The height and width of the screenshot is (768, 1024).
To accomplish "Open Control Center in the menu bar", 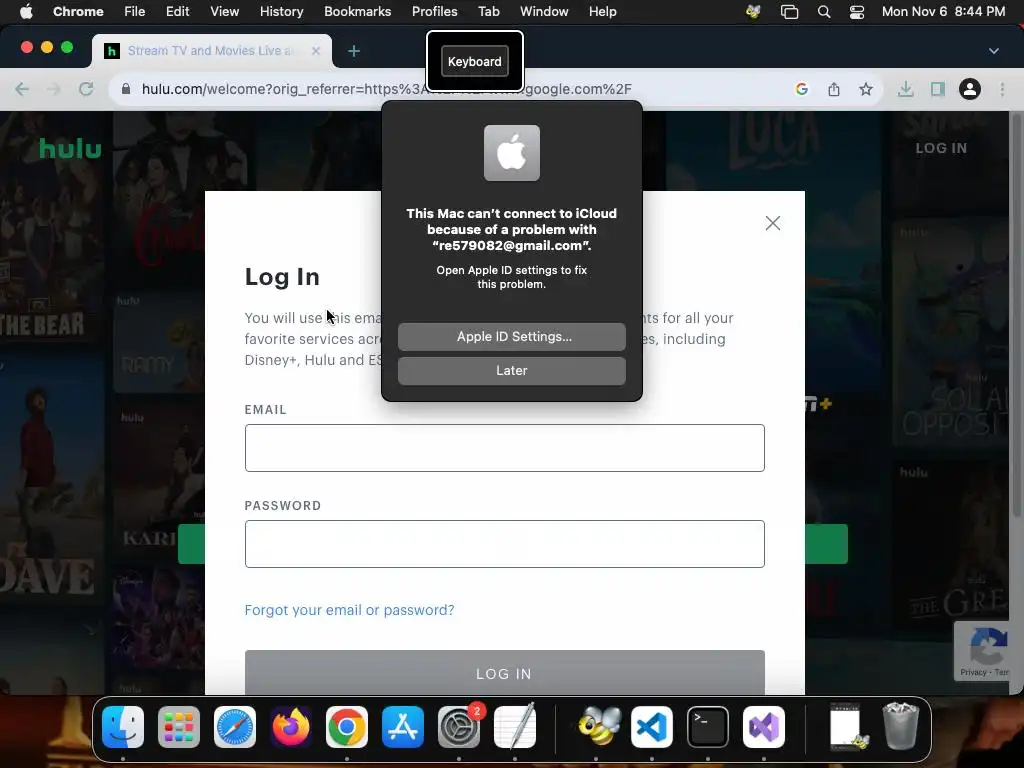I will 857,12.
